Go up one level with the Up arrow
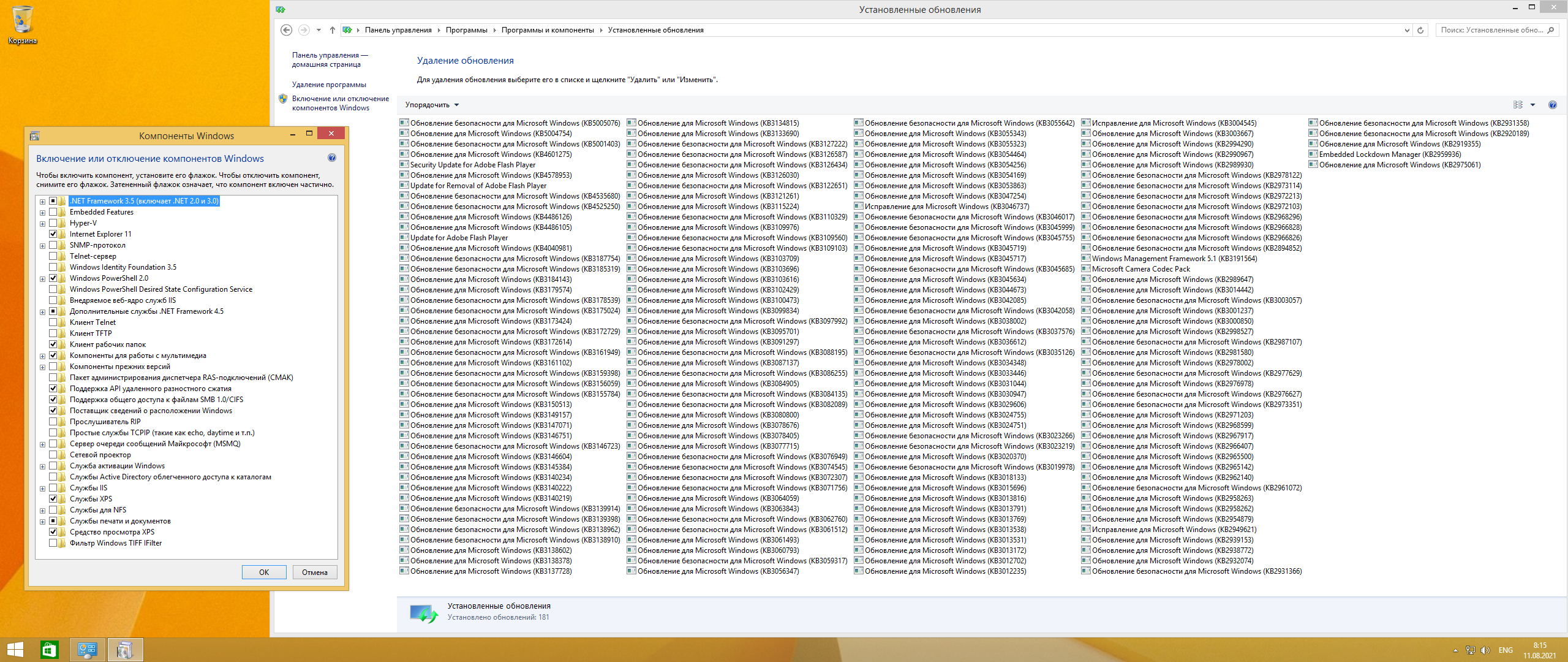 pyautogui.click(x=332, y=29)
